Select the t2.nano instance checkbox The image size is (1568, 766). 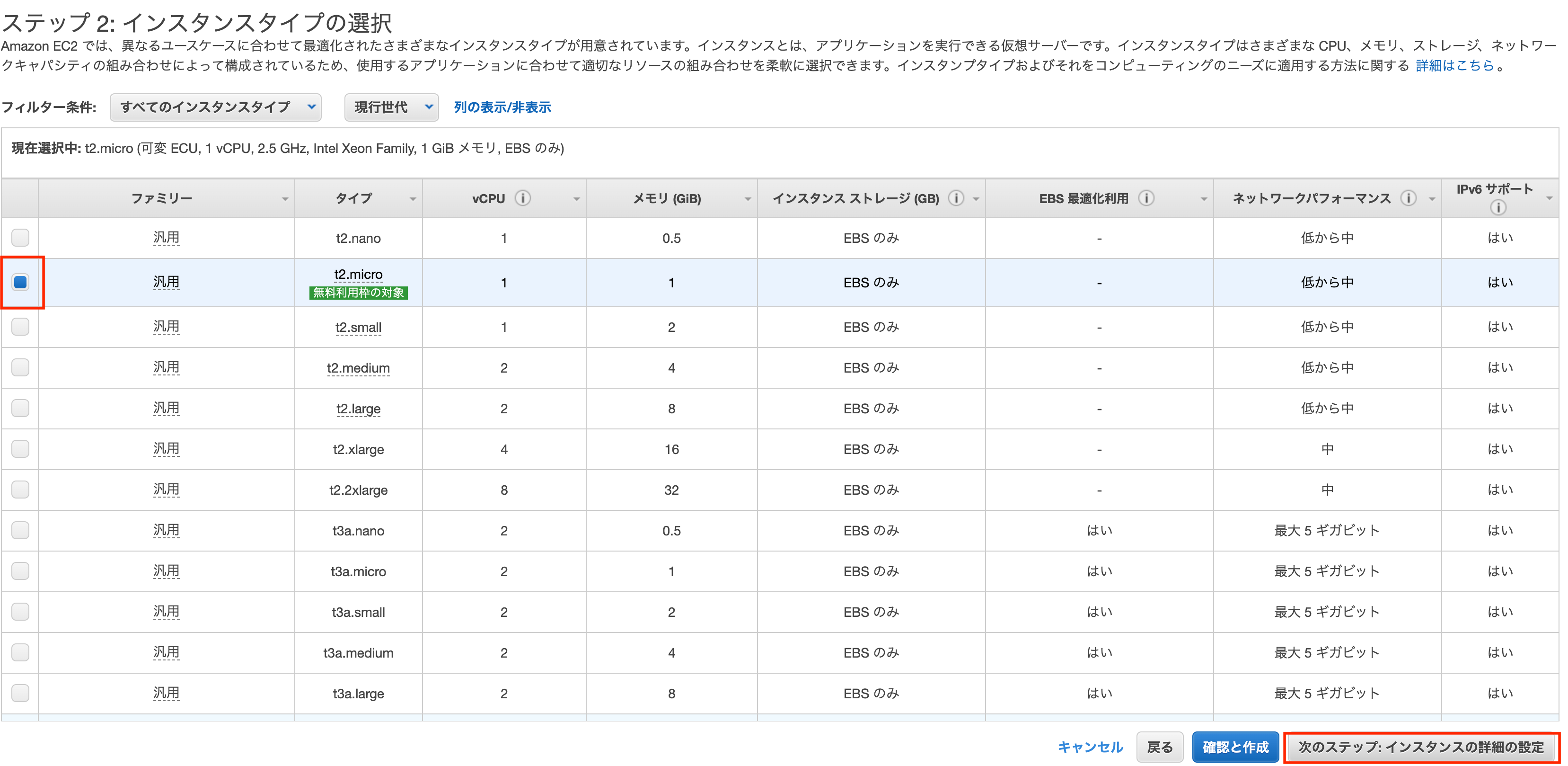[x=20, y=238]
